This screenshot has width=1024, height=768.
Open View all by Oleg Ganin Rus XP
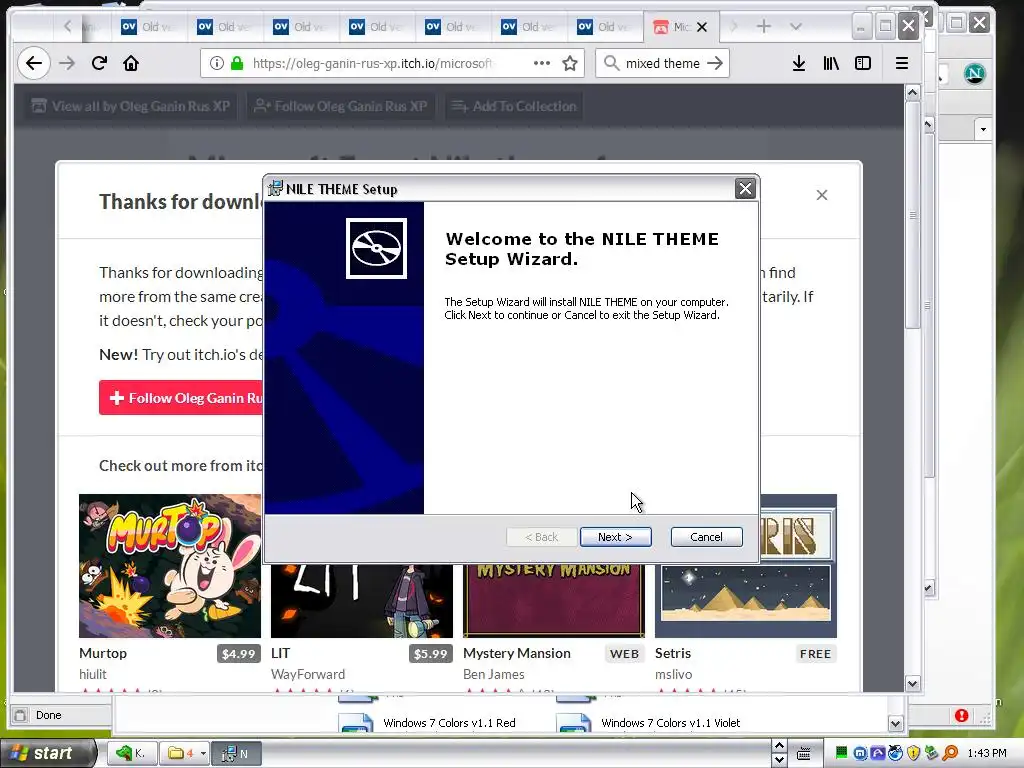tap(131, 106)
